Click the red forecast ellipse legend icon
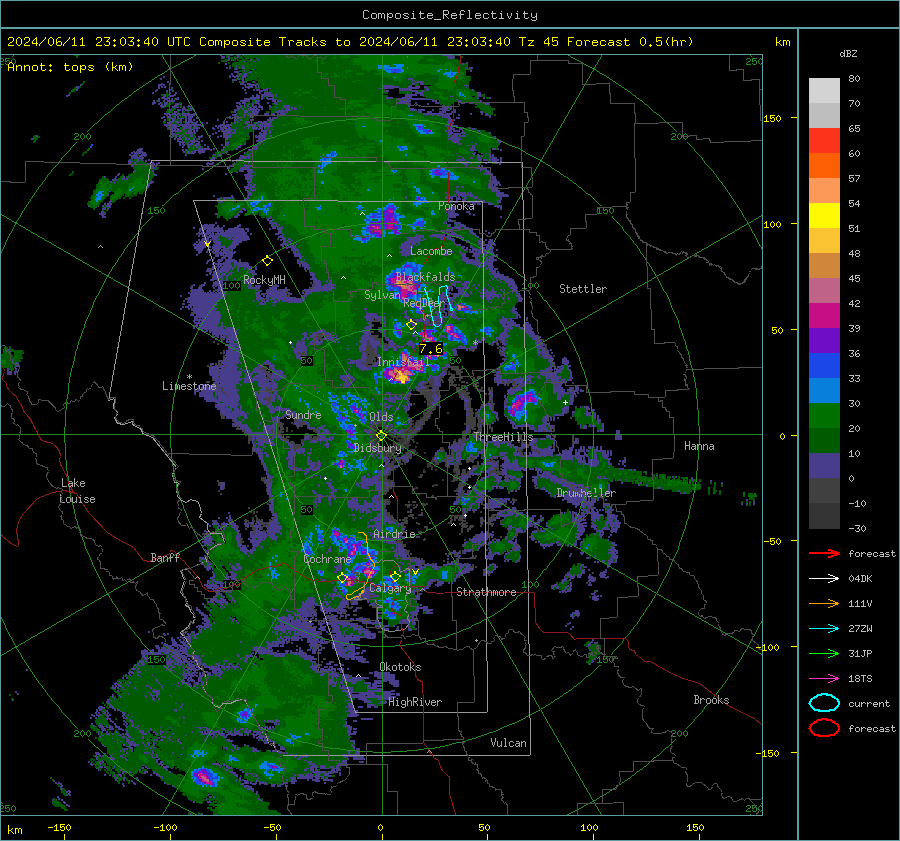The image size is (900, 841). (x=824, y=728)
